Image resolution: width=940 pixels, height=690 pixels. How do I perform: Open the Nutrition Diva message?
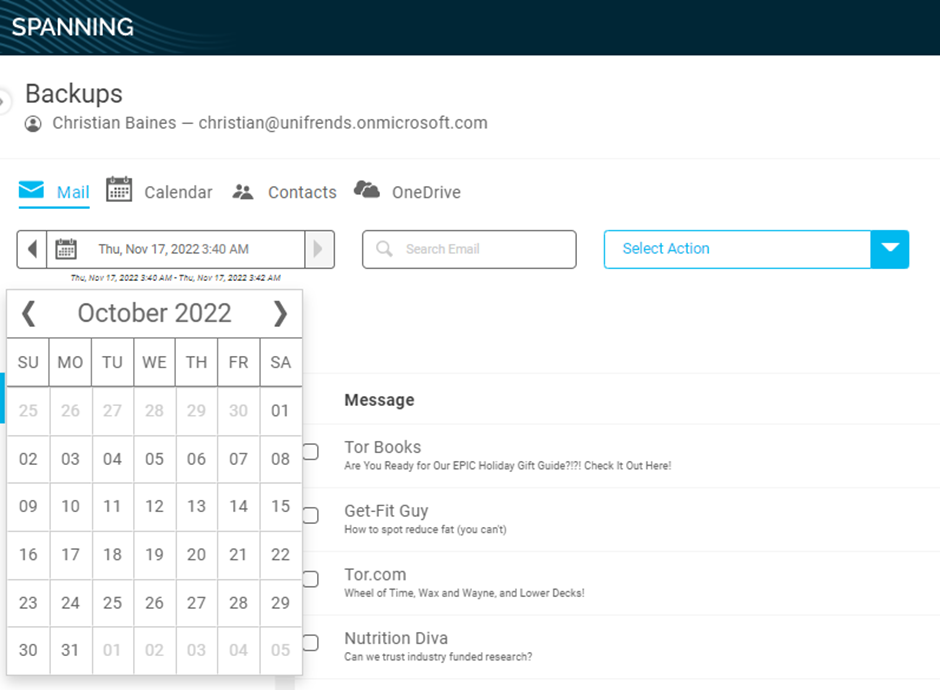[x=621, y=647]
